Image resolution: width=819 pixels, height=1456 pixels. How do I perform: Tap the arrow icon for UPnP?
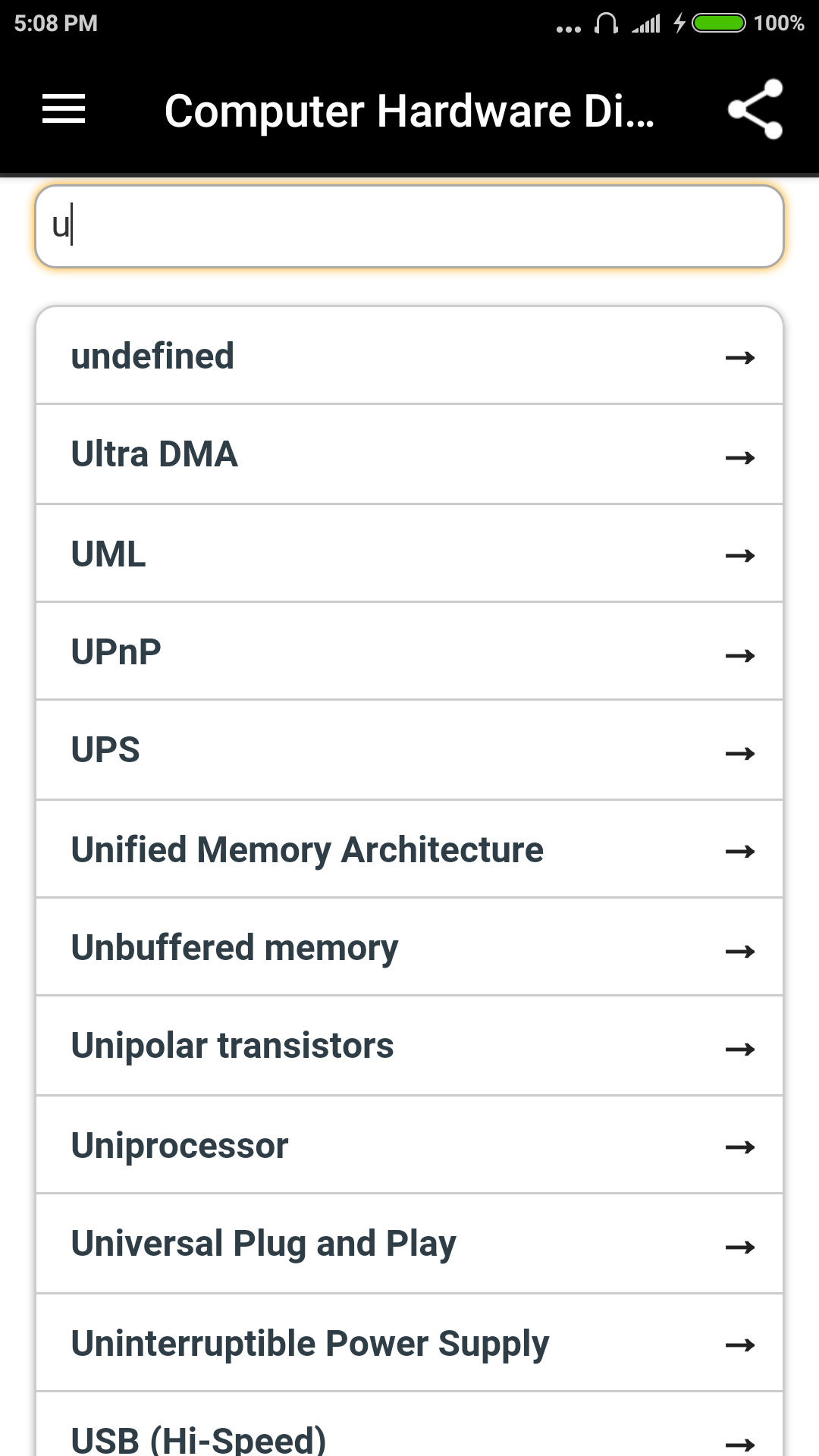tap(740, 655)
